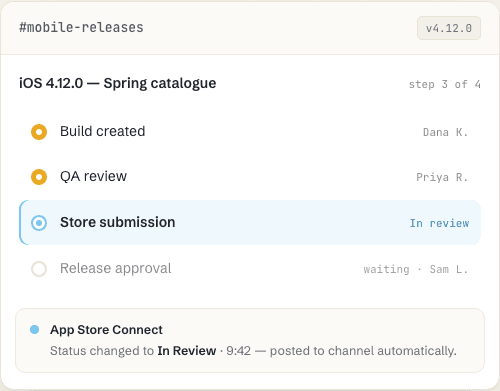Image resolution: width=500 pixels, height=391 pixels.
Task: Open the v4.12.0 version badge
Action: (x=449, y=28)
